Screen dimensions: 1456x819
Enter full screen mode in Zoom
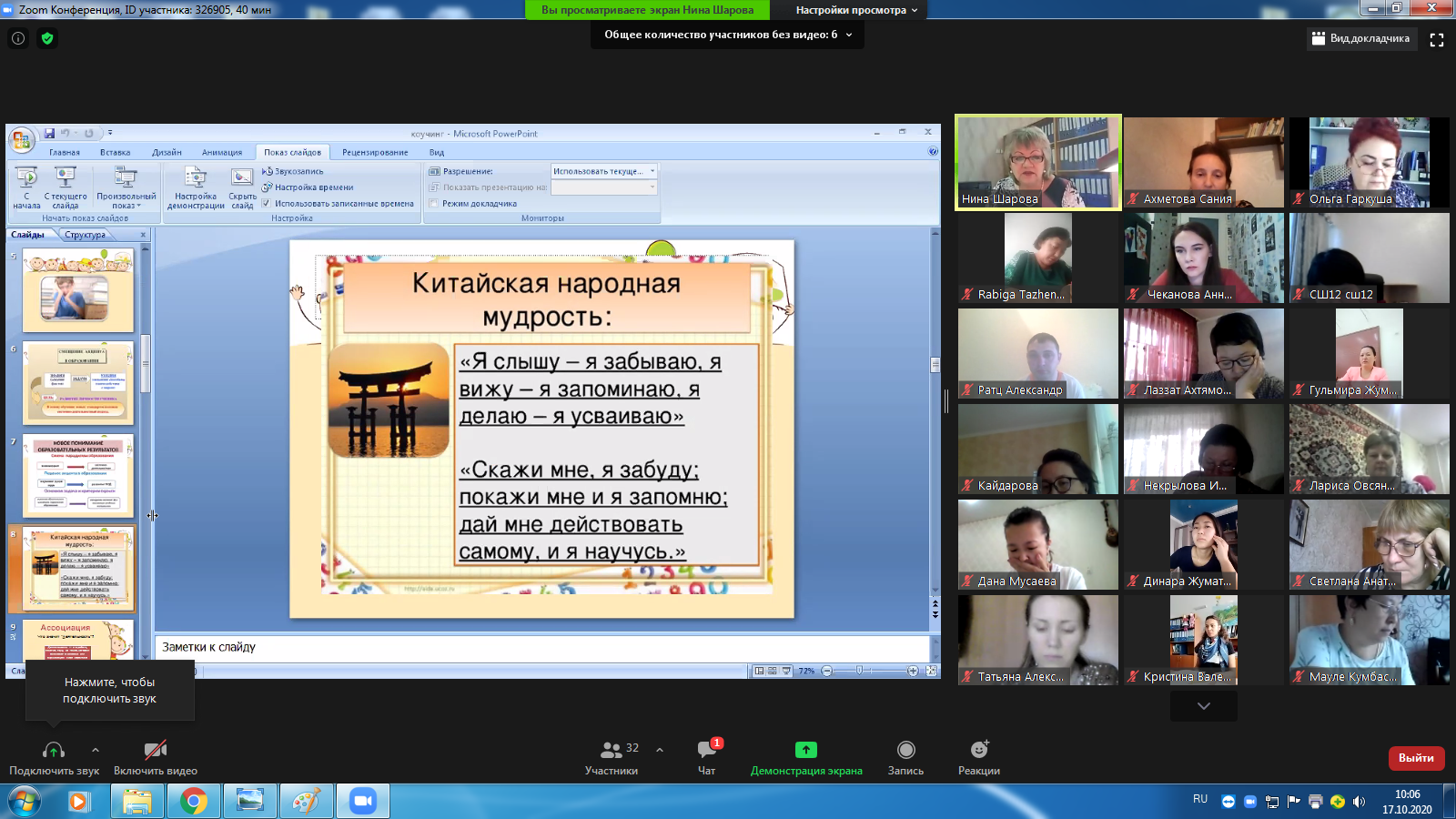click(x=1437, y=39)
